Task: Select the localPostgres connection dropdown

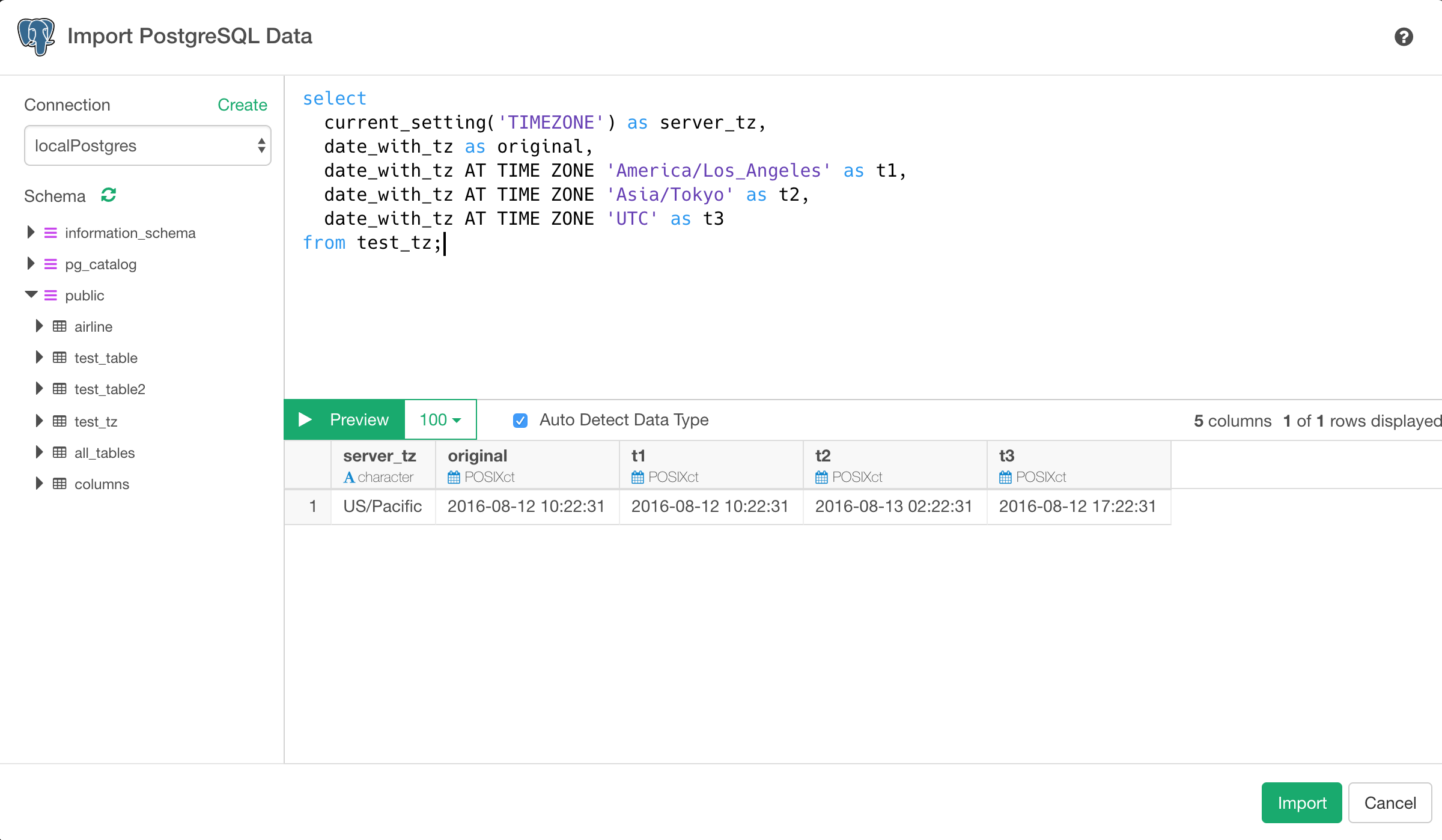Action: click(145, 145)
